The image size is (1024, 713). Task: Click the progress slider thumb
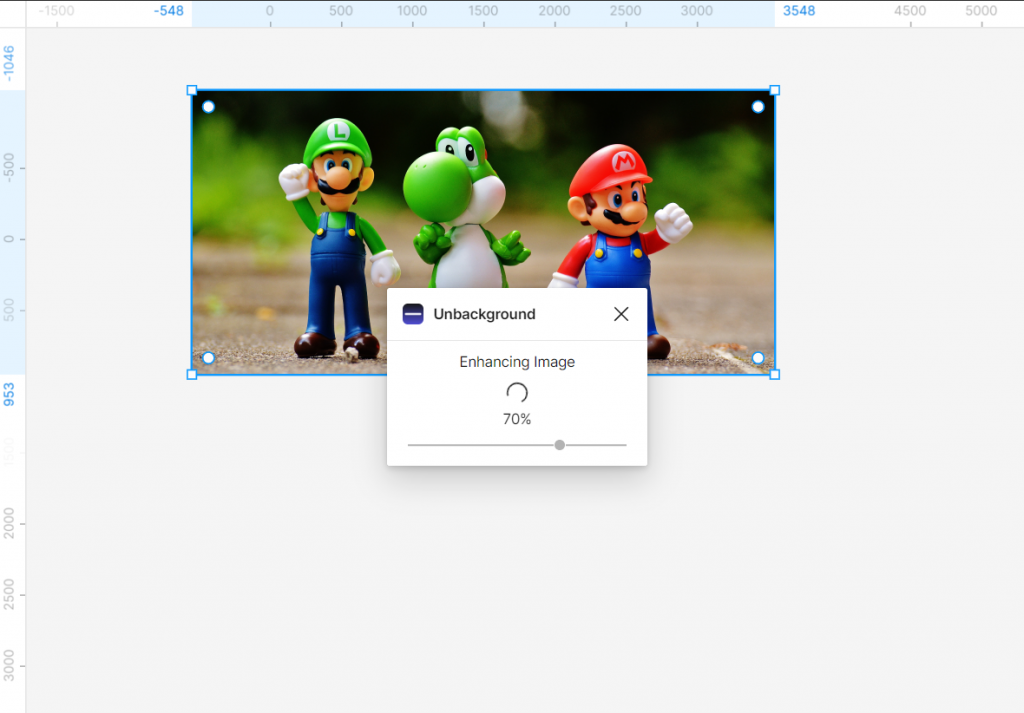click(x=559, y=445)
